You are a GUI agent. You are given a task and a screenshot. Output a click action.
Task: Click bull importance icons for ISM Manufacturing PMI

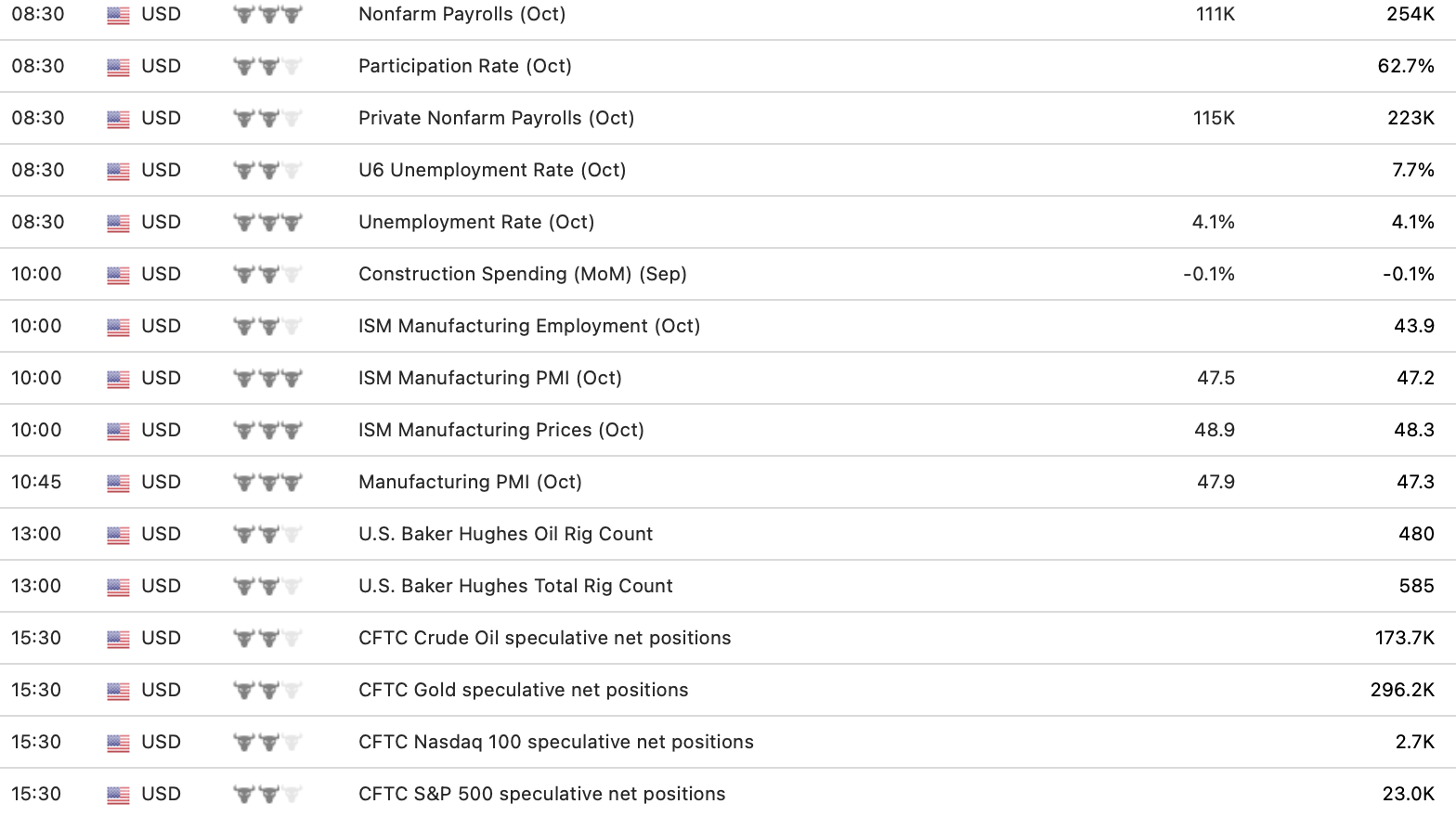[267, 379]
